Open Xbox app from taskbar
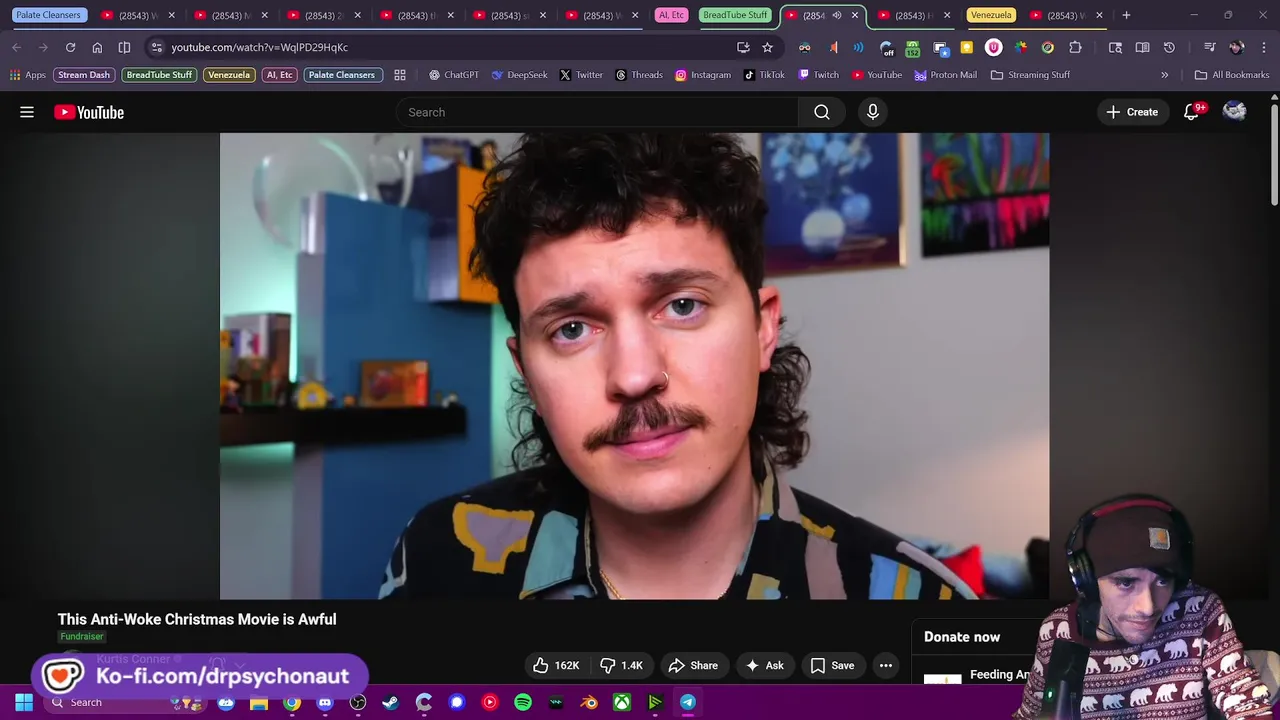This screenshot has height=720, width=1280. tap(622, 702)
